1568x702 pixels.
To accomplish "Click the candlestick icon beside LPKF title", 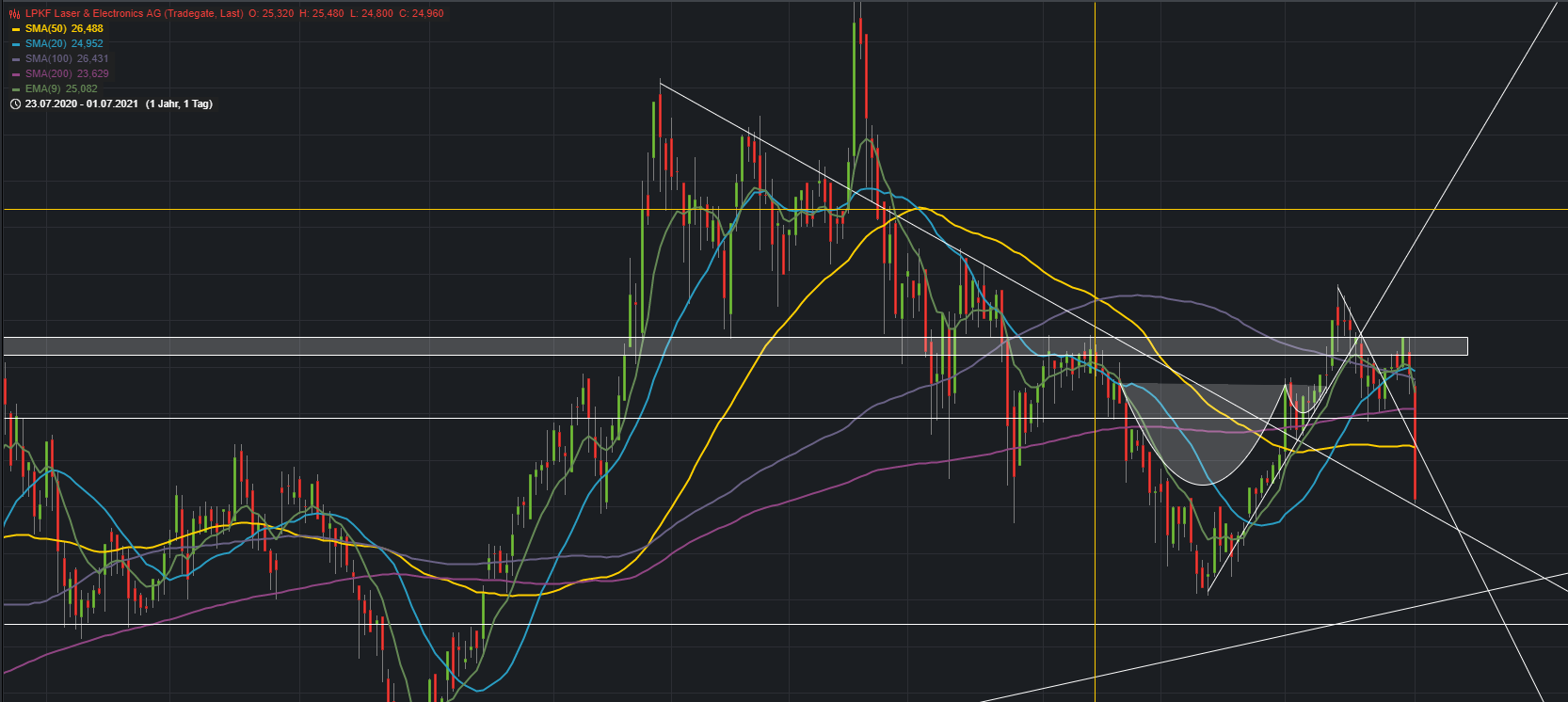I will coord(14,14).
